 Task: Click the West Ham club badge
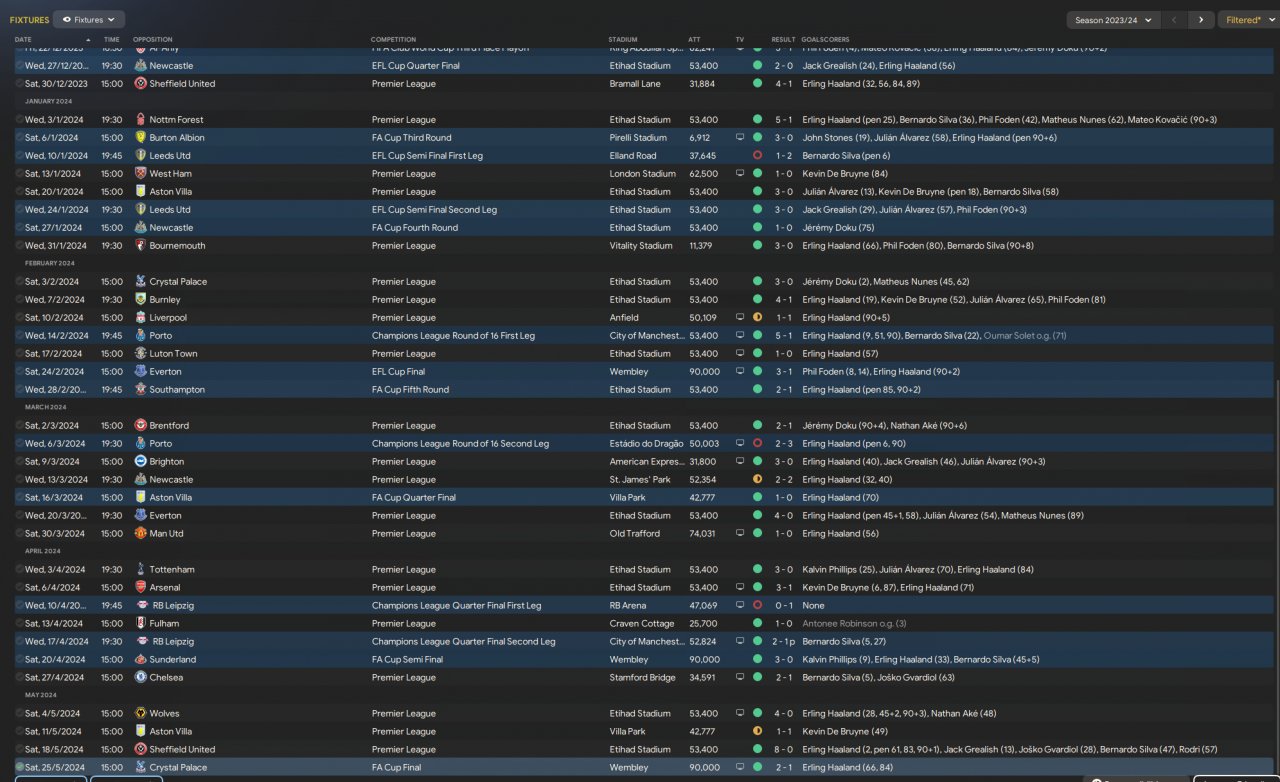click(140, 174)
